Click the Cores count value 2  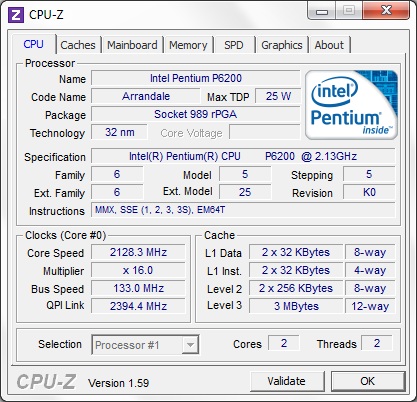(x=284, y=343)
